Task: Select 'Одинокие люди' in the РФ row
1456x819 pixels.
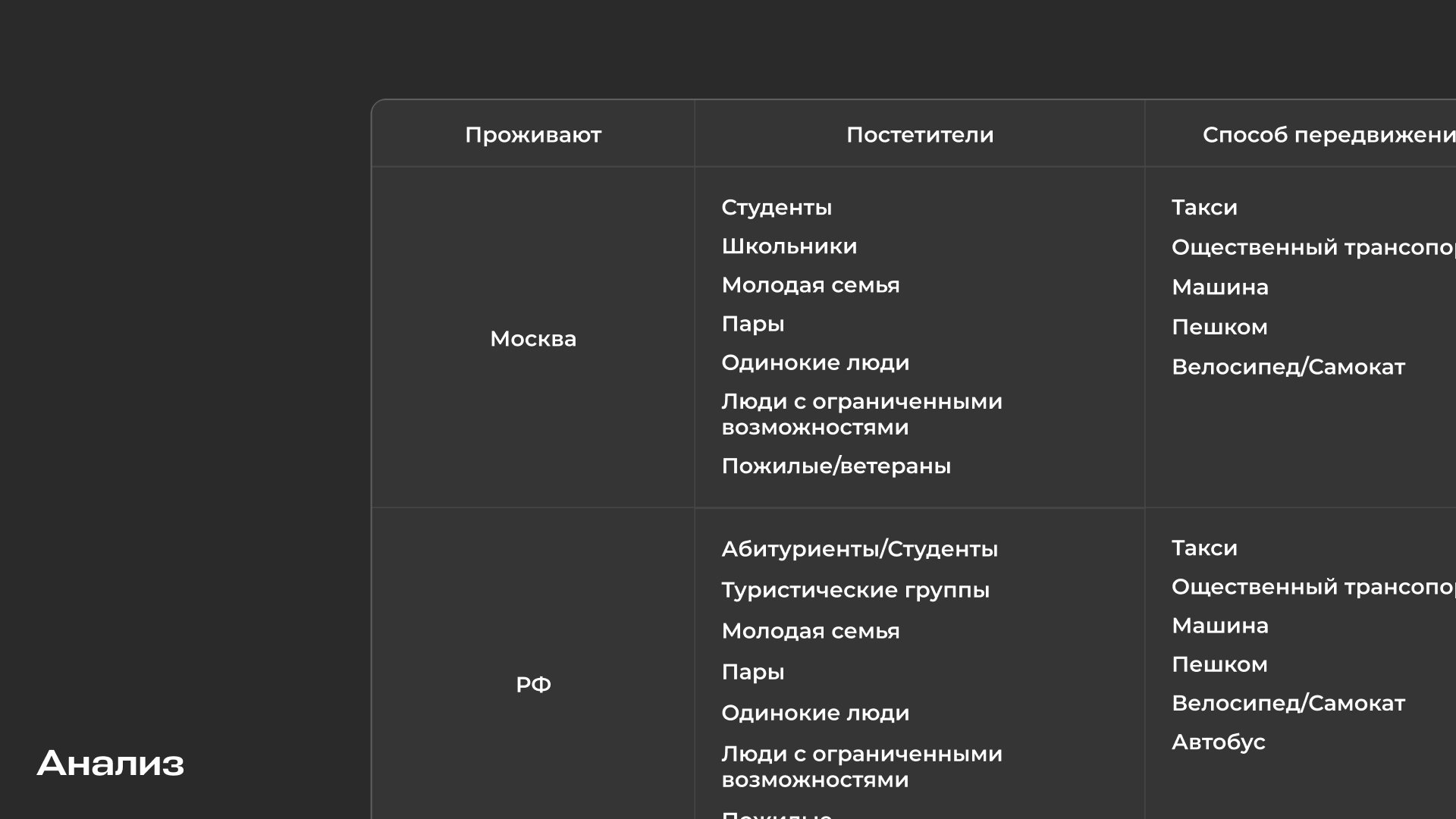Action: click(x=815, y=713)
